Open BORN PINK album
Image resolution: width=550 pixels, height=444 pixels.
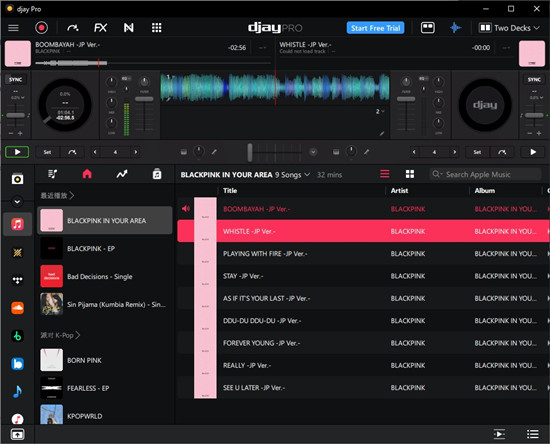click(105, 360)
